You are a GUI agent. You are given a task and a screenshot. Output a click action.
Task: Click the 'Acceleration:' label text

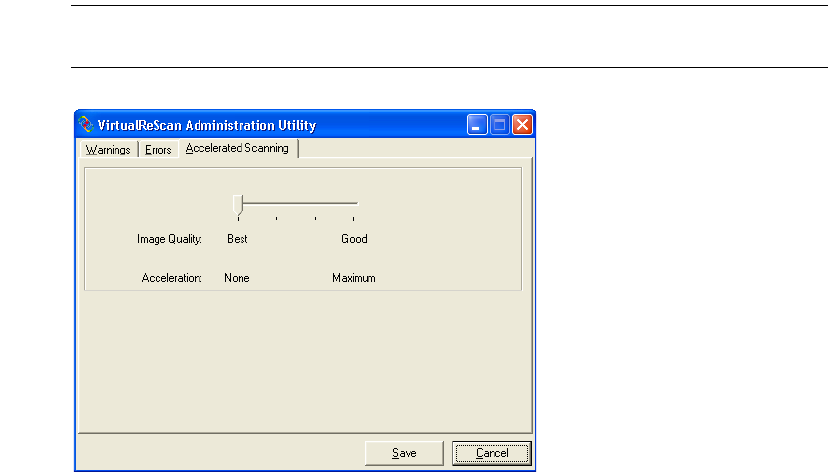(172, 278)
